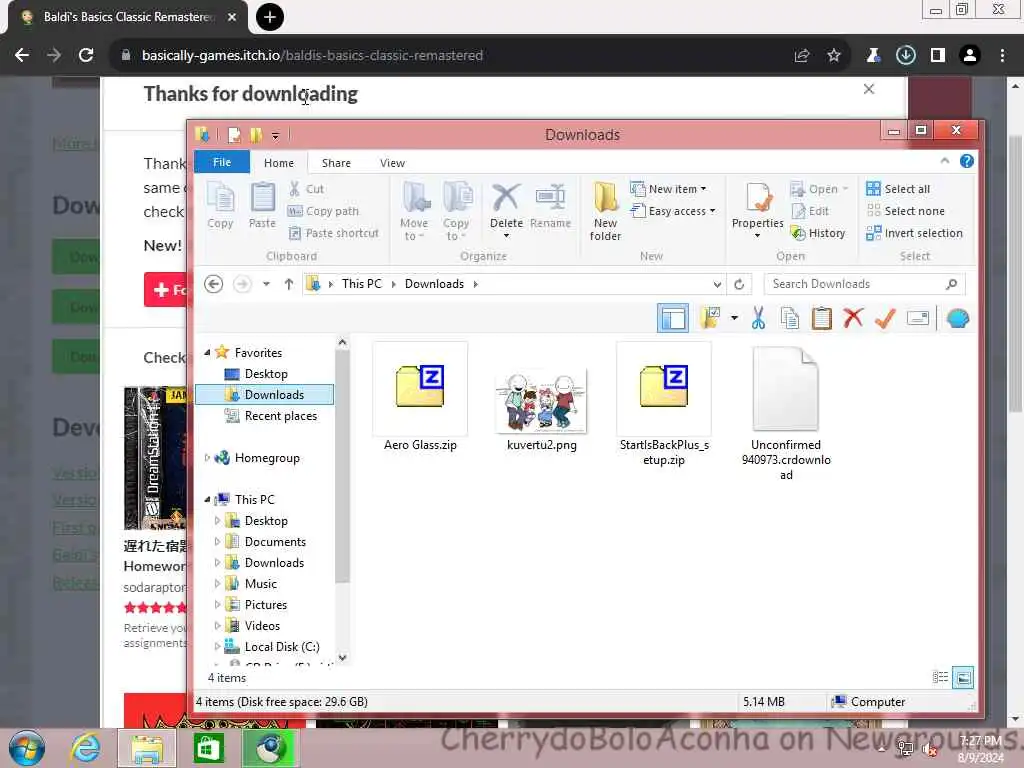Screen dimensions: 1024x768
Task: Click the History button in Open group
Action: tap(818, 233)
